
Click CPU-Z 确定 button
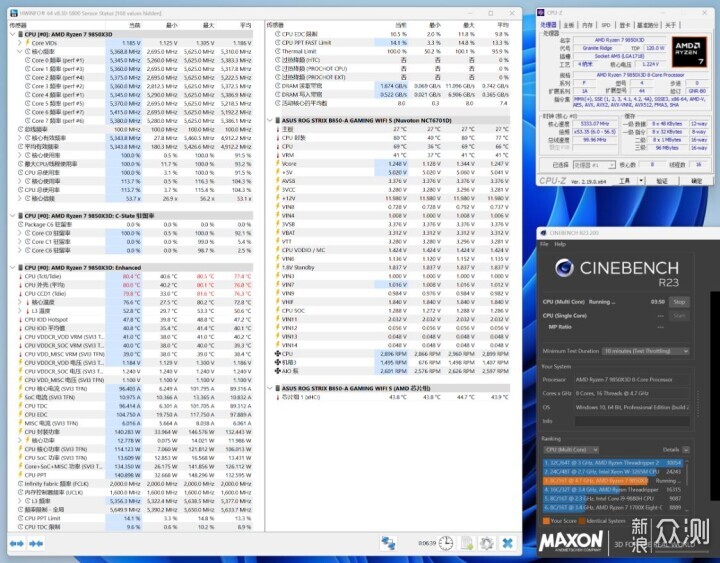pos(697,181)
